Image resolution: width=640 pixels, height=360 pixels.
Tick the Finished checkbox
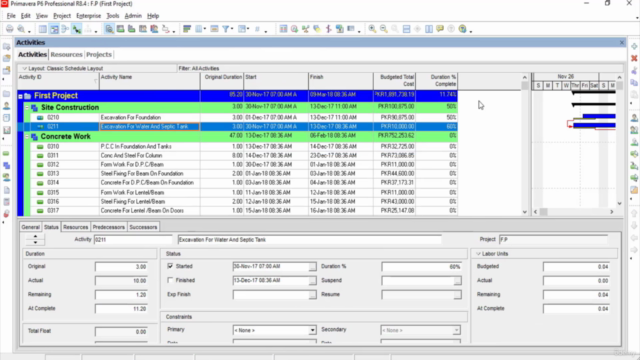170,280
